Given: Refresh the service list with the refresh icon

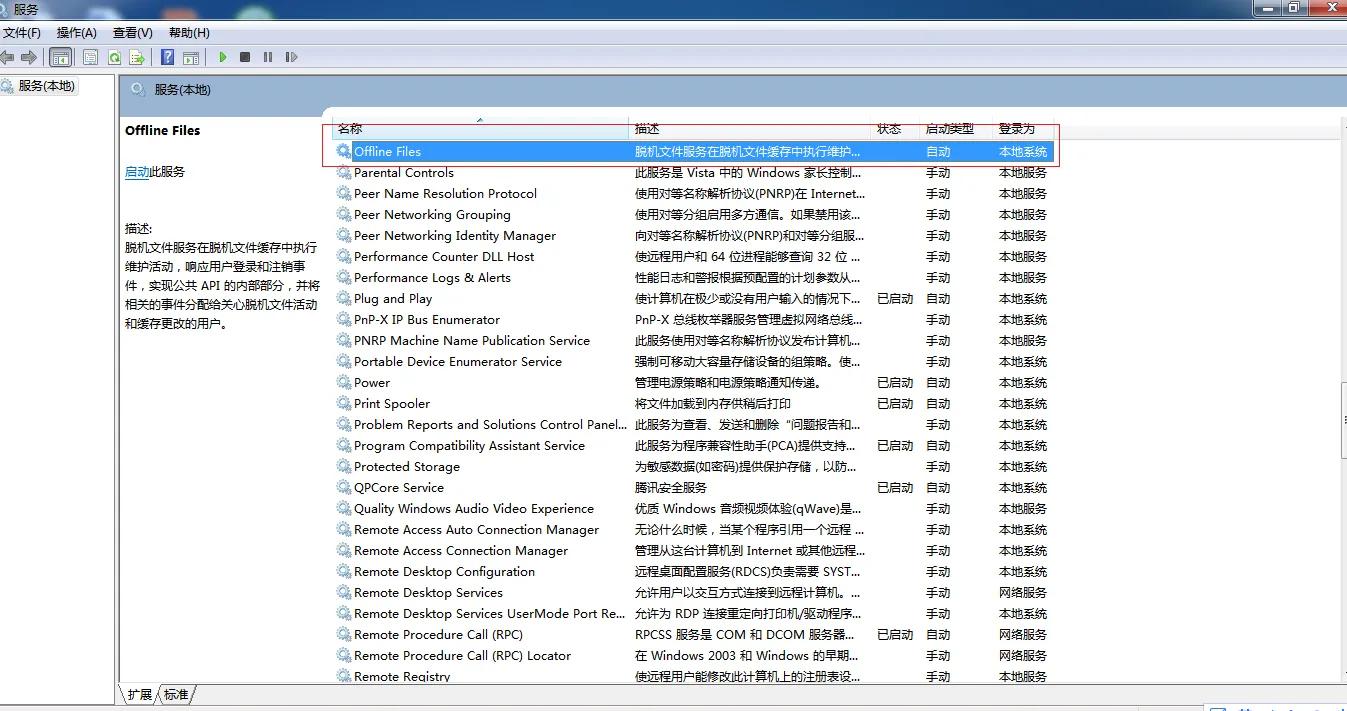Looking at the screenshot, I should [114, 57].
